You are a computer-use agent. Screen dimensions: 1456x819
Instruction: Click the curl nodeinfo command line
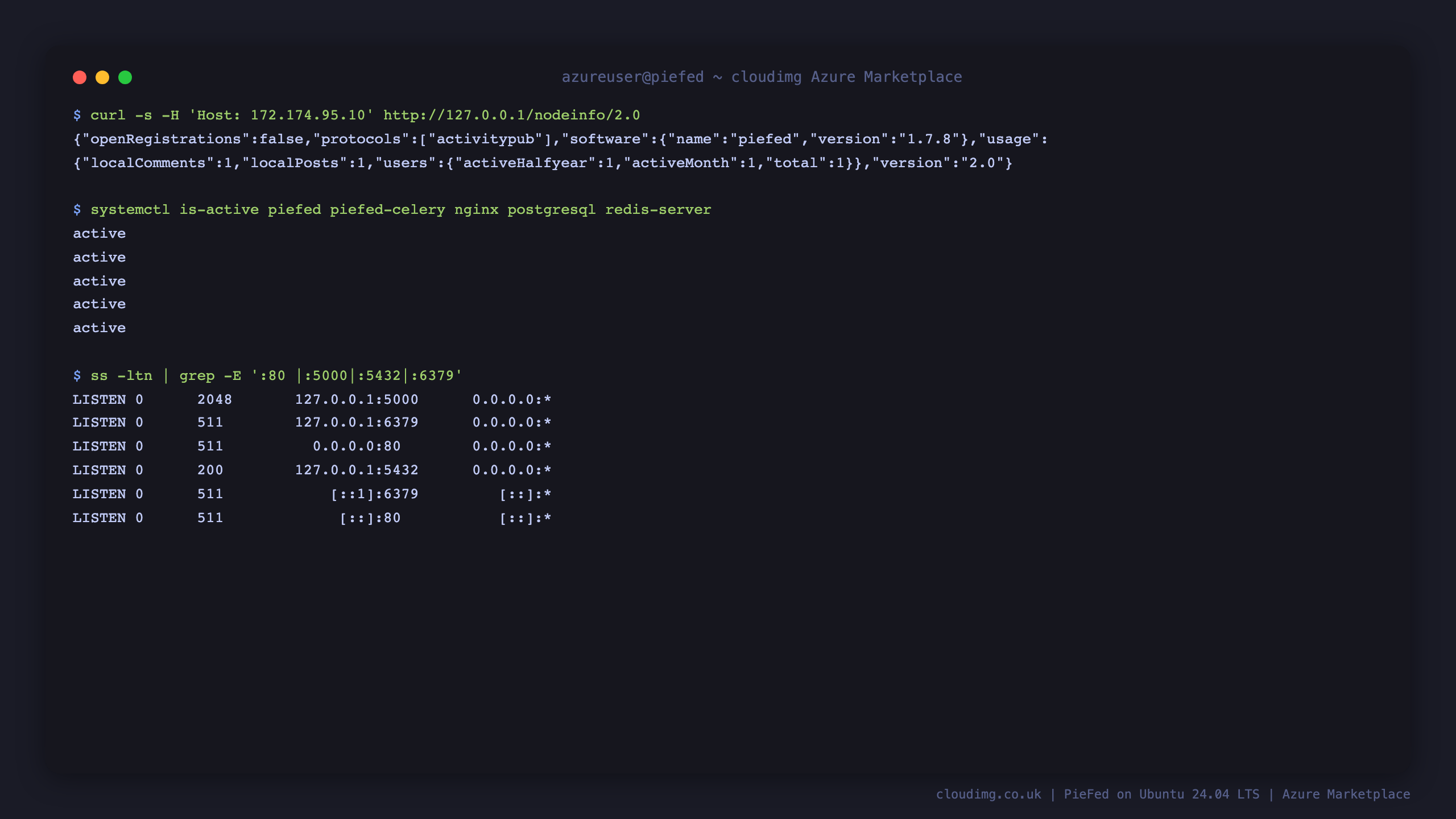(357, 115)
